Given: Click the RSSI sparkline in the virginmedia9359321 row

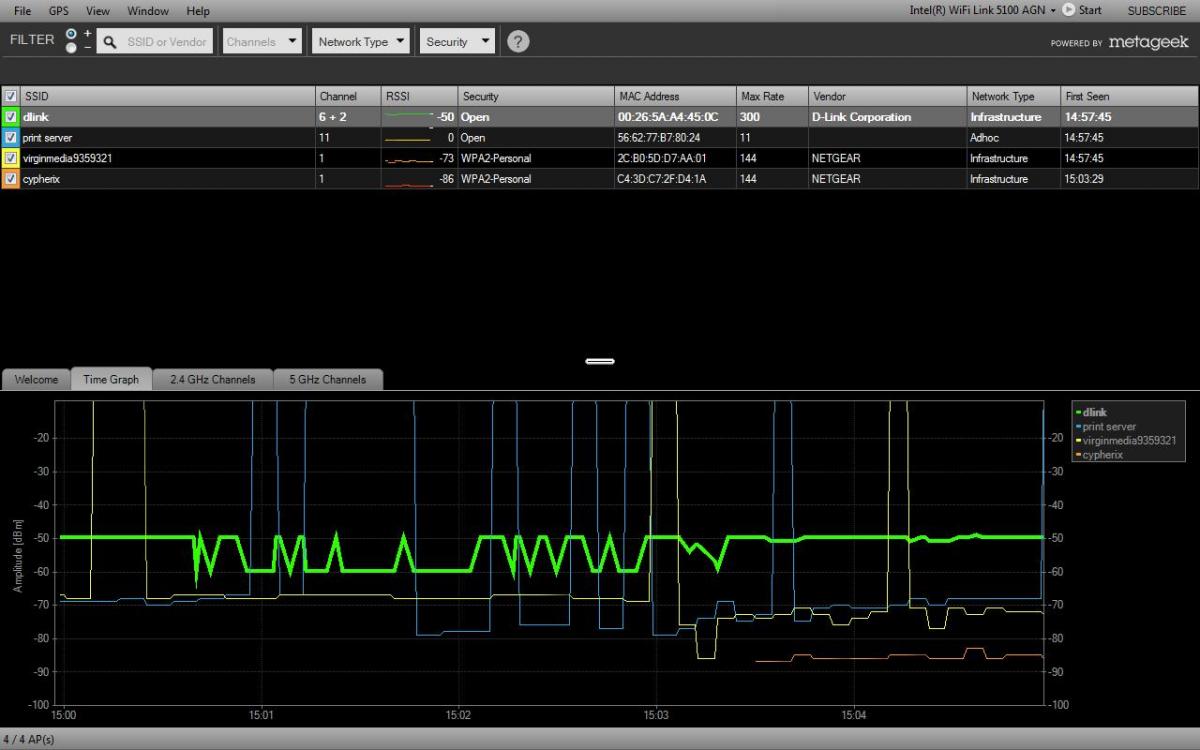Looking at the screenshot, I should [x=409, y=159].
